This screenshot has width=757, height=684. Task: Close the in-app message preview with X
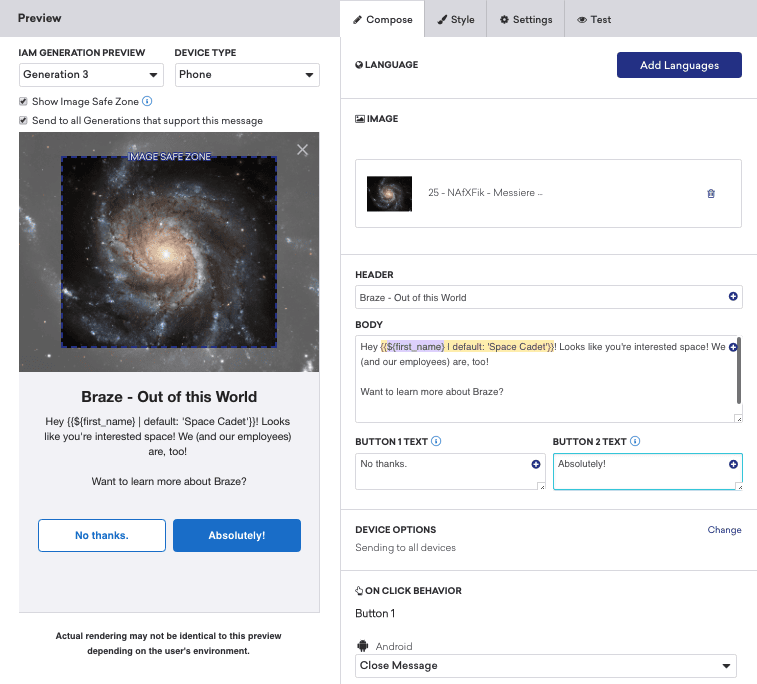click(302, 150)
